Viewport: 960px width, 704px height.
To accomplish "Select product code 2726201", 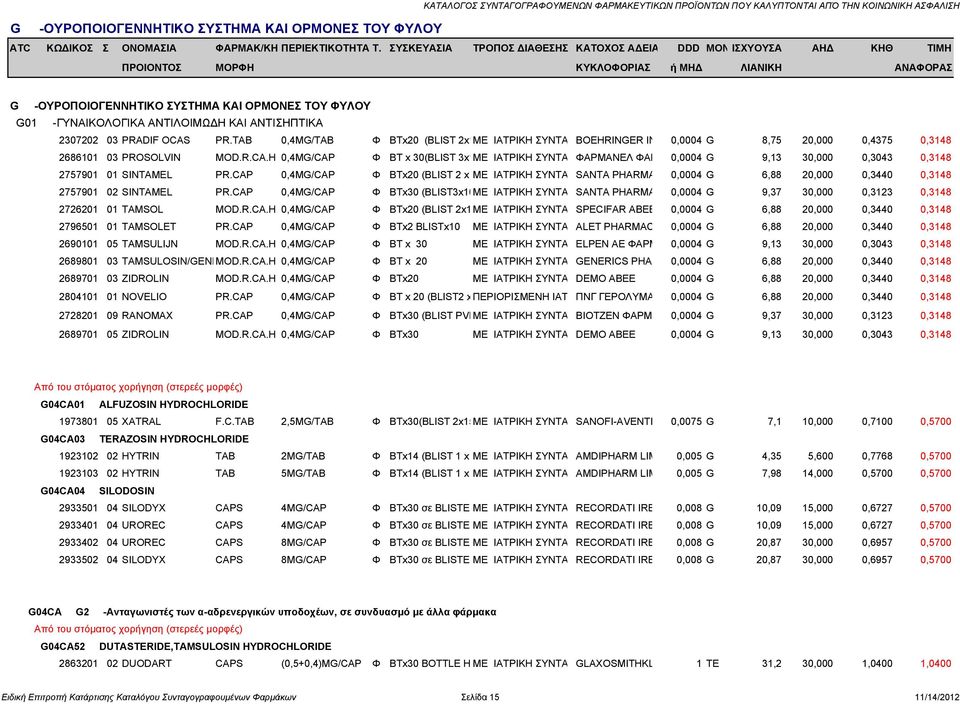I will [78, 209].
